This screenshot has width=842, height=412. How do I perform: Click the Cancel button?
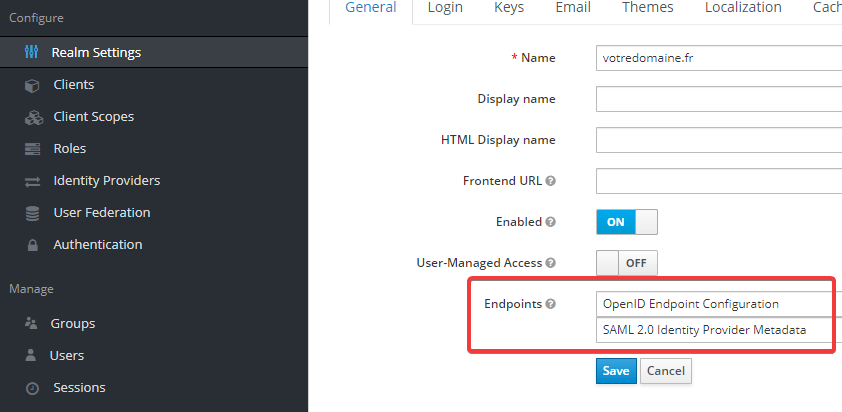pyautogui.click(x=666, y=371)
